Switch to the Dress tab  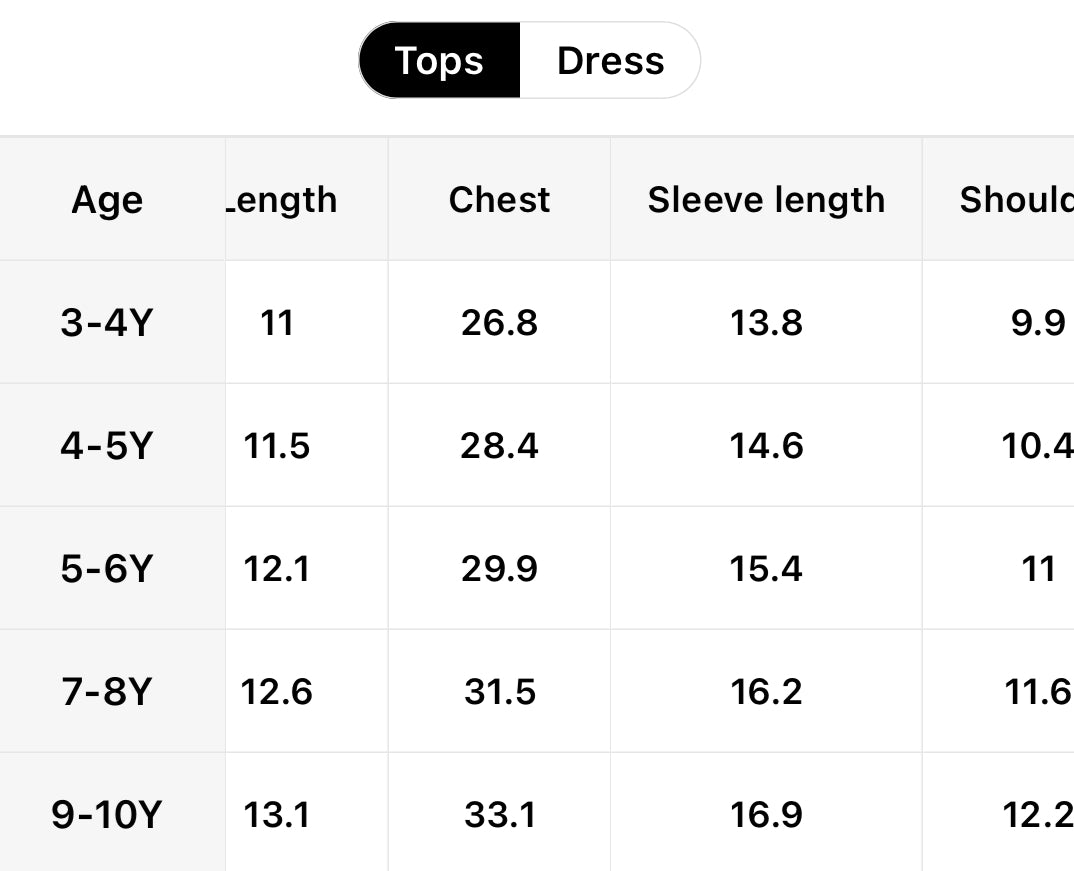tap(610, 61)
